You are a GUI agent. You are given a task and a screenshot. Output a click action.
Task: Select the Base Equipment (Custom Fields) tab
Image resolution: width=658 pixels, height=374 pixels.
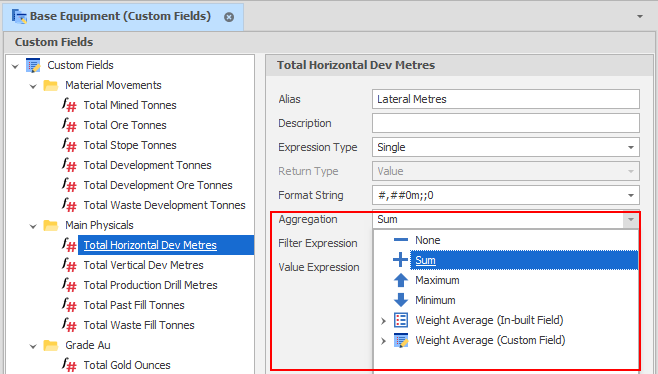click(x=120, y=16)
